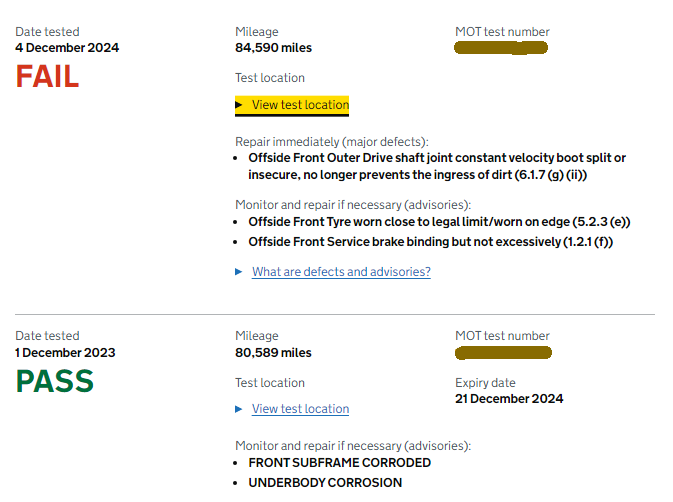
Task: Click the black triangle beside highlighted View test location
Action: coord(239,105)
